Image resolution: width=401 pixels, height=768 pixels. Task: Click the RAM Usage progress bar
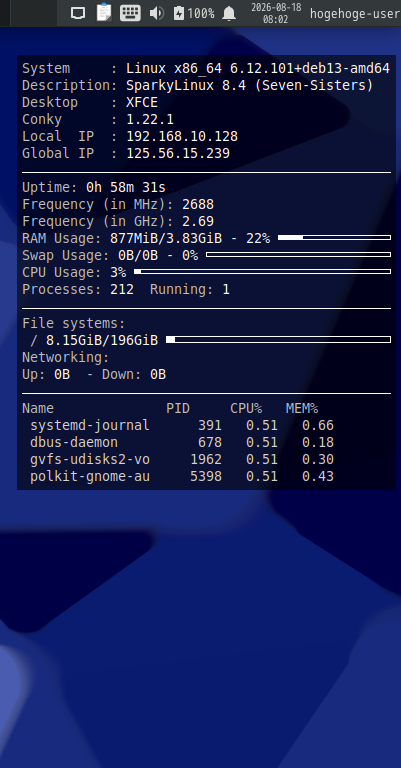click(x=334, y=238)
